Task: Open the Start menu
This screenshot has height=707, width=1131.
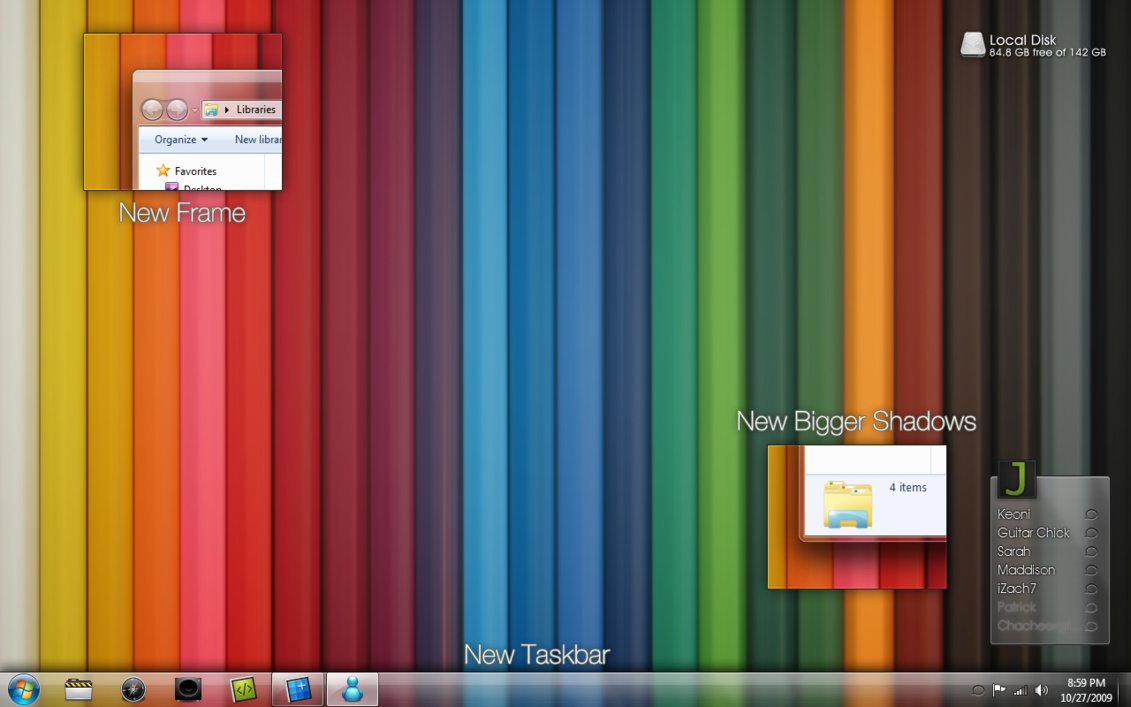Action: (x=21, y=689)
